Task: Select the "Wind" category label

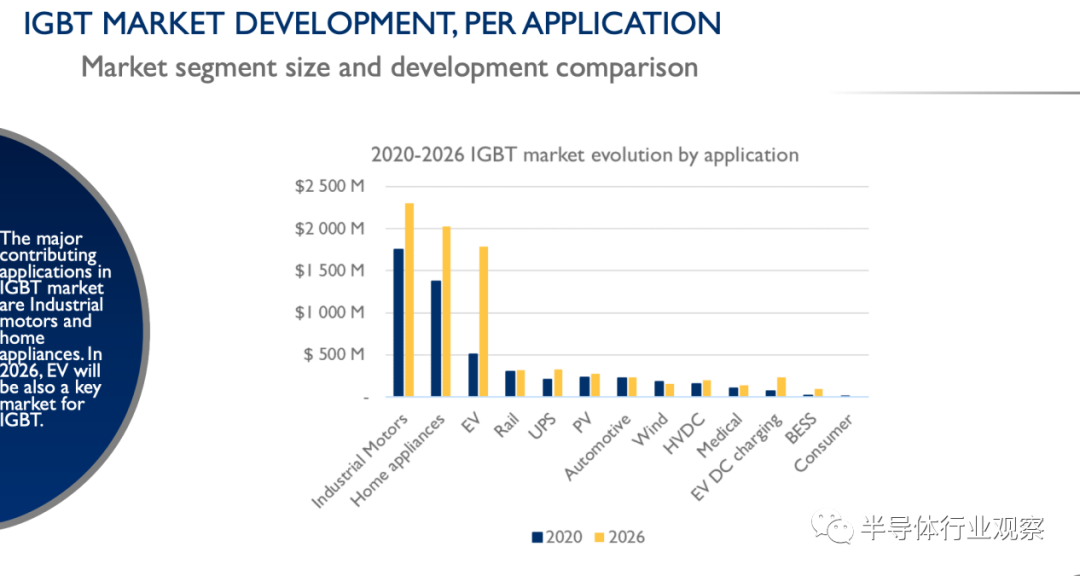Action: [x=652, y=429]
